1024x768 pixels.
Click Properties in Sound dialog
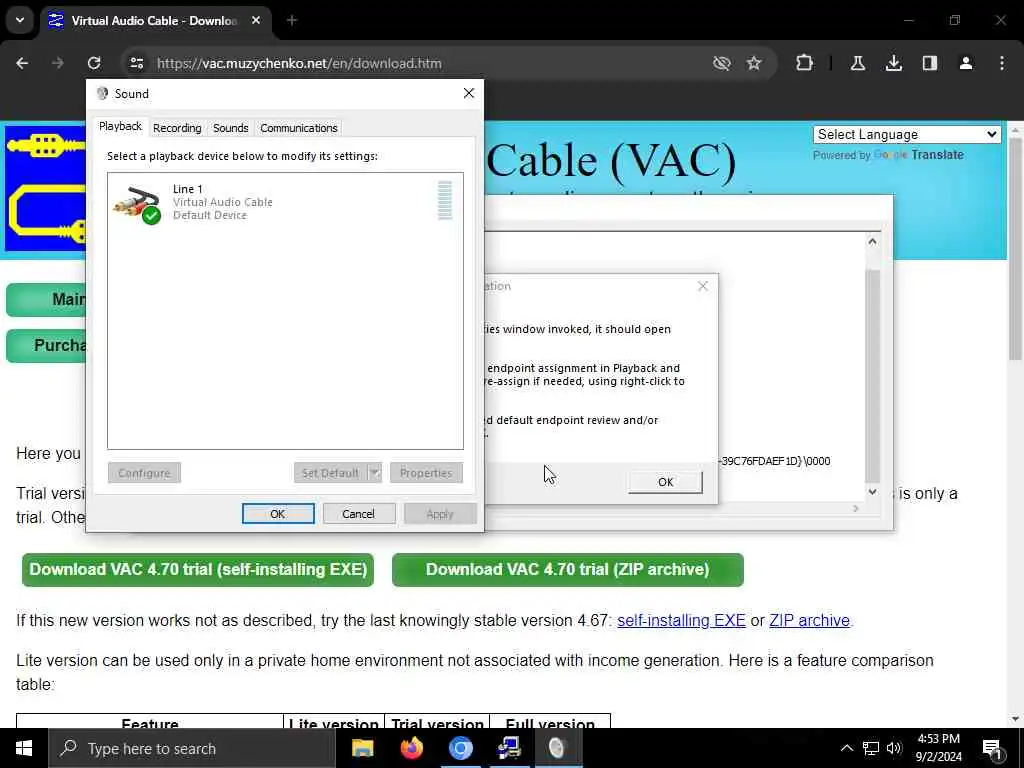click(426, 473)
